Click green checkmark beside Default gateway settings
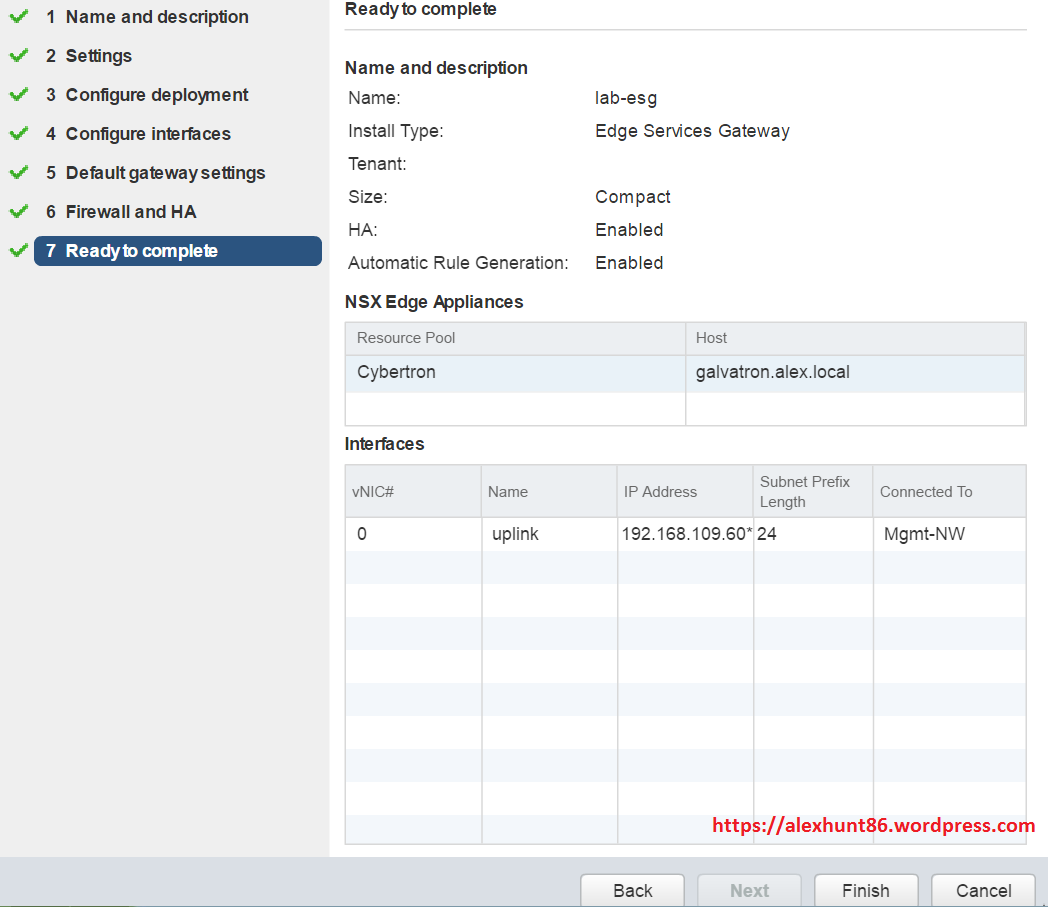 [x=18, y=173]
